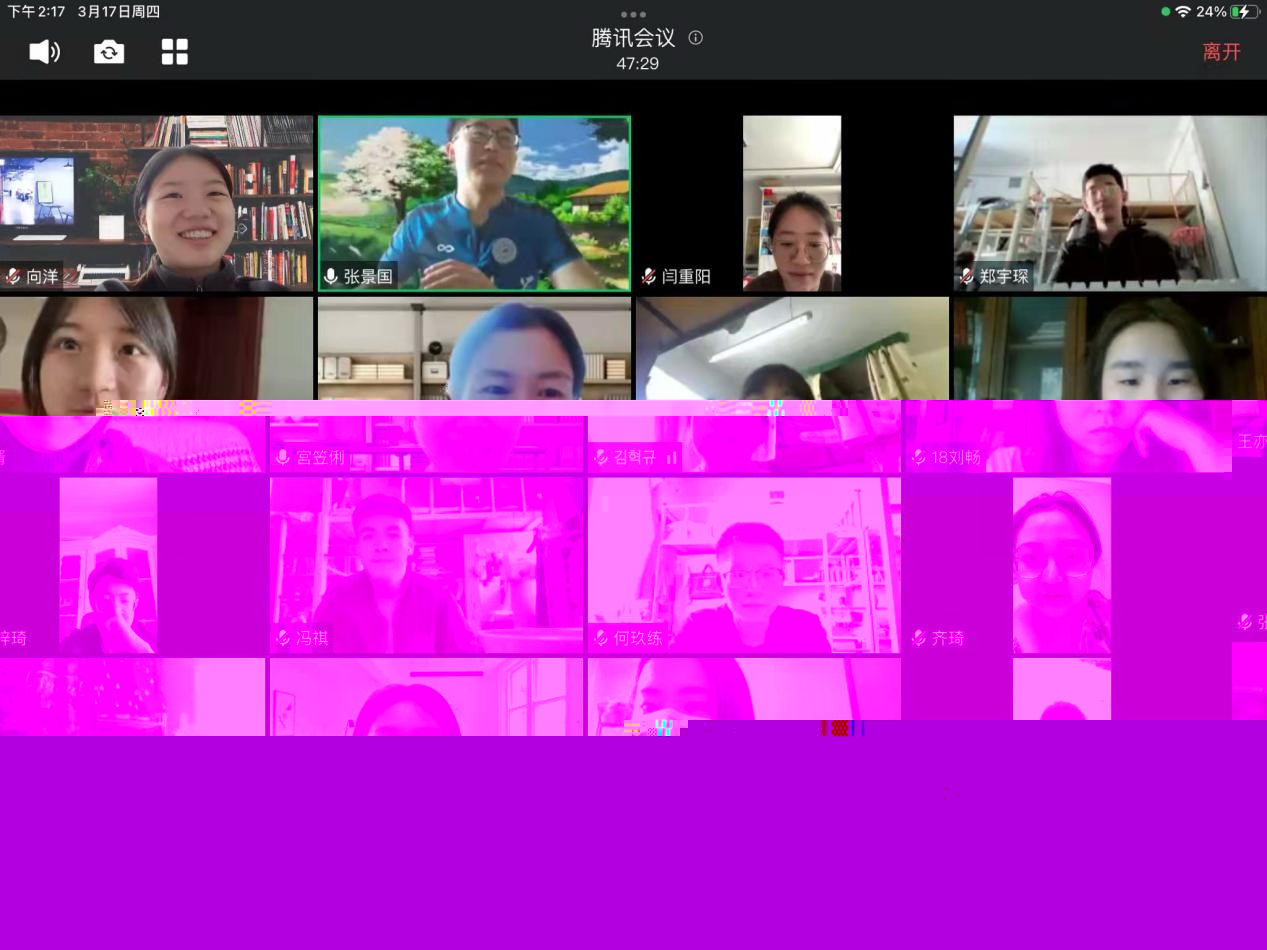The width and height of the screenshot is (1267, 950).
Task: Click the mic icon beside 何玖练
Action: click(x=601, y=638)
